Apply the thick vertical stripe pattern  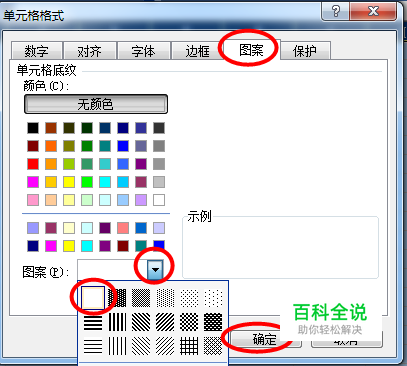117,322
